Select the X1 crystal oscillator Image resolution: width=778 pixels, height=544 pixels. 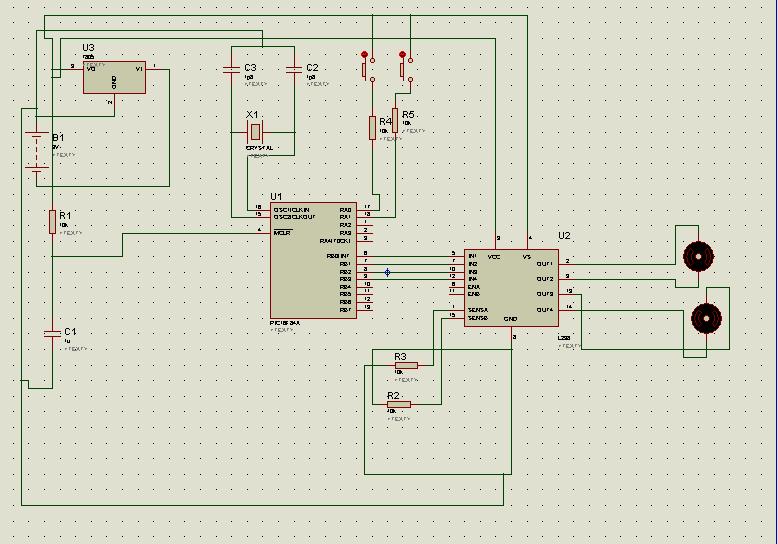pos(255,132)
